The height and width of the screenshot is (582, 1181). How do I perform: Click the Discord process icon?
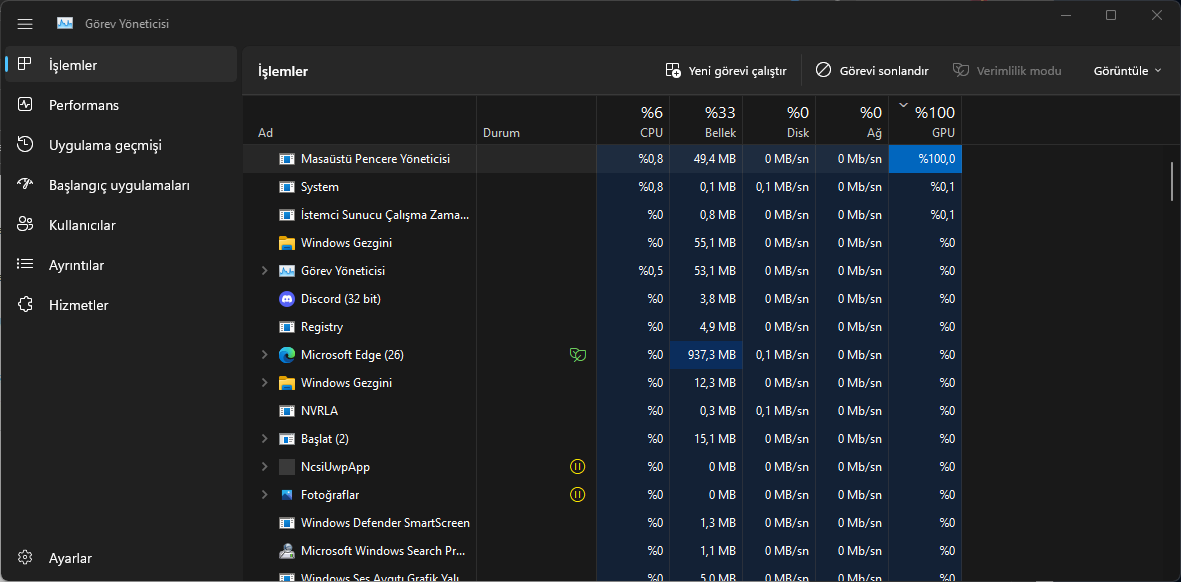point(287,299)
